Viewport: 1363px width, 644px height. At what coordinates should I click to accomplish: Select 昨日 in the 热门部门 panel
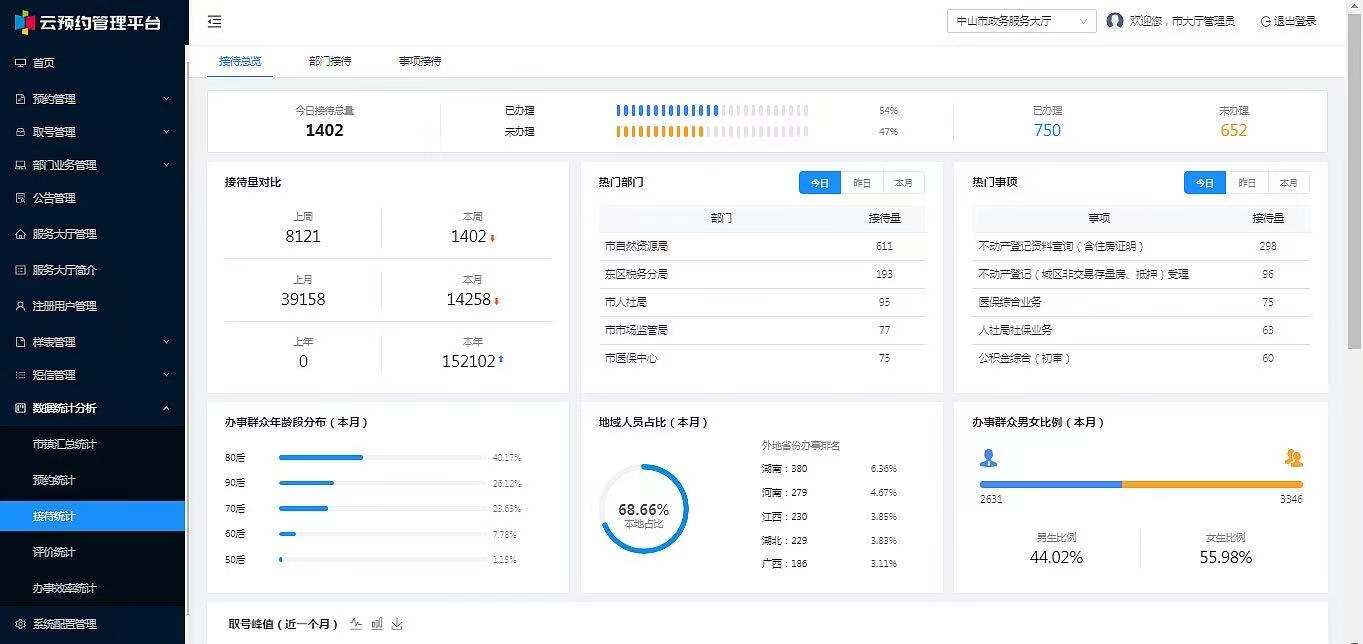(862, 183)
